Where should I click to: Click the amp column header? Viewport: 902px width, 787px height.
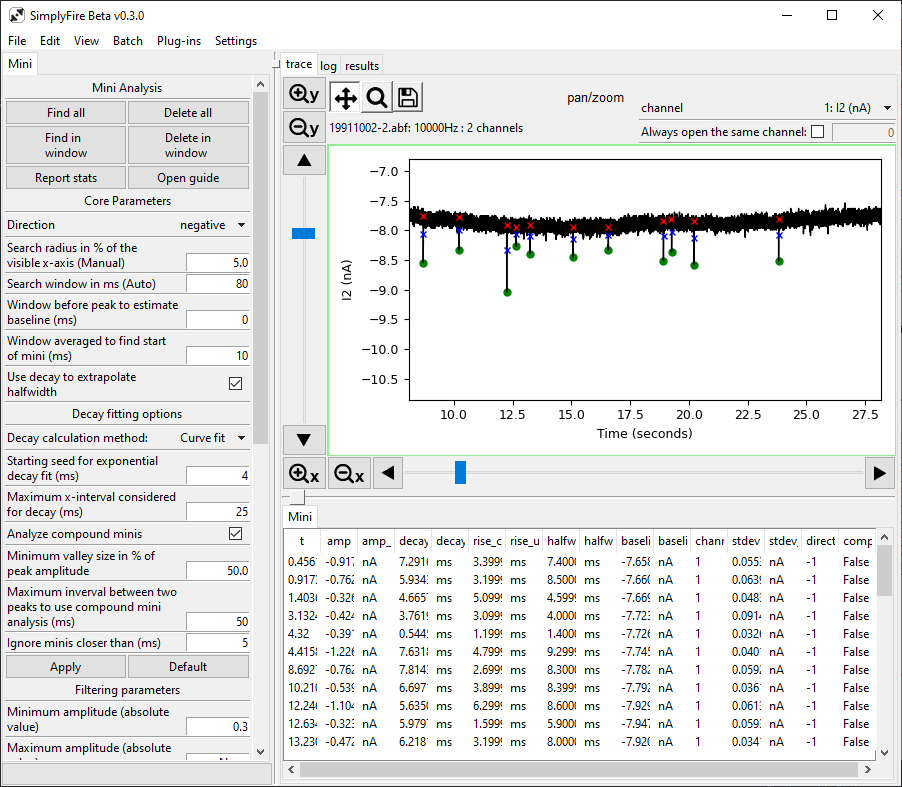(x=338, y=541)
